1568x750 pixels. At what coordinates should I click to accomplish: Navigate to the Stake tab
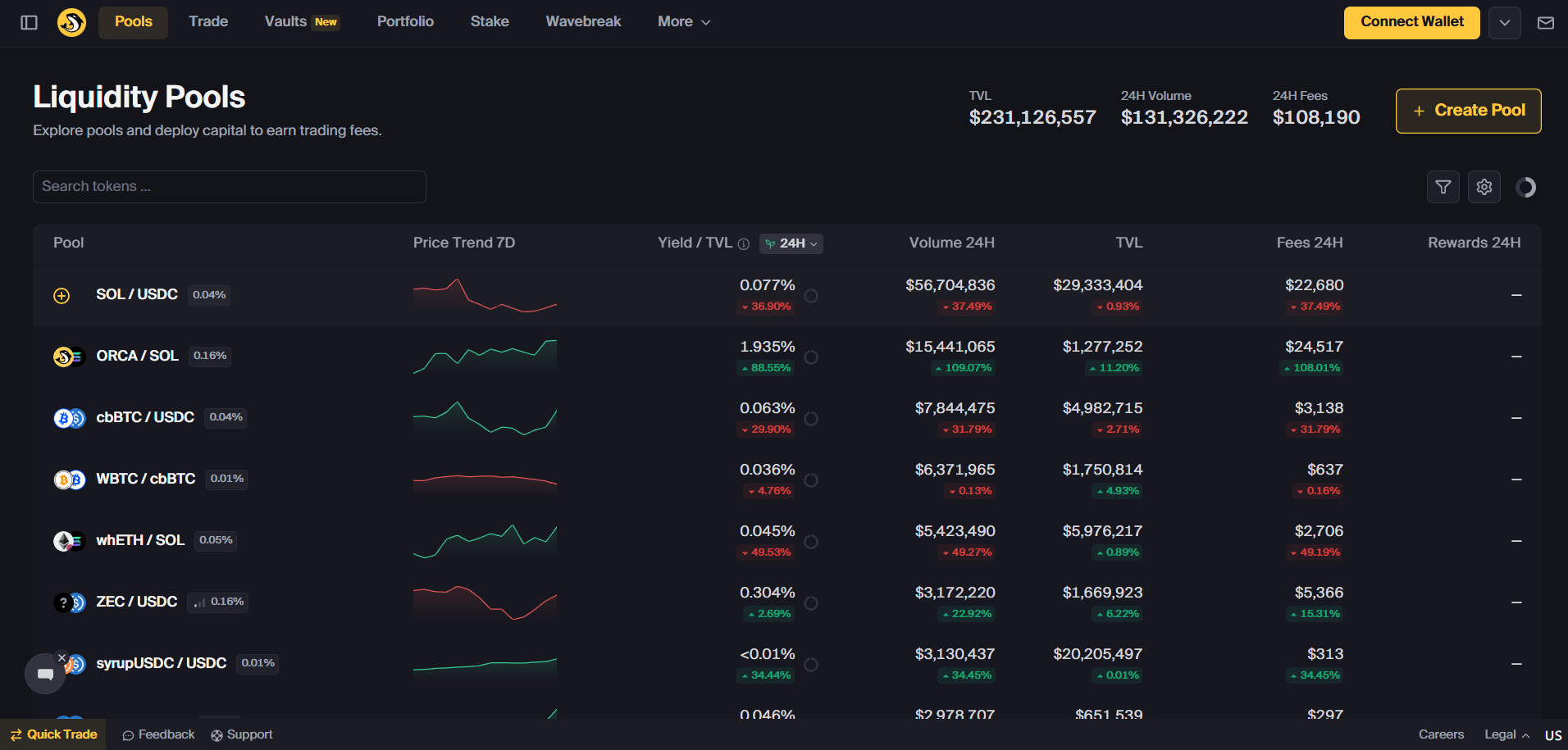click(x=490, y=22)
